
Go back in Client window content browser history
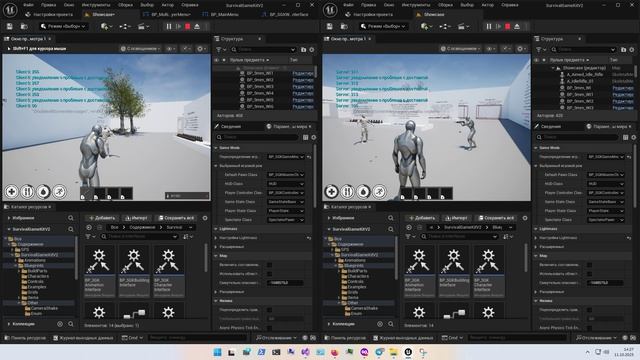pyautogui.click(x=89, y=227)
